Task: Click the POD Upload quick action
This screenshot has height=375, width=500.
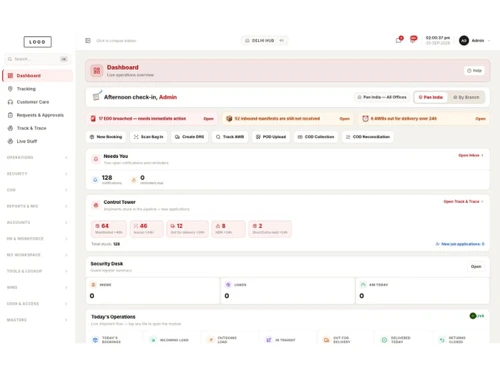Action: 271,137
